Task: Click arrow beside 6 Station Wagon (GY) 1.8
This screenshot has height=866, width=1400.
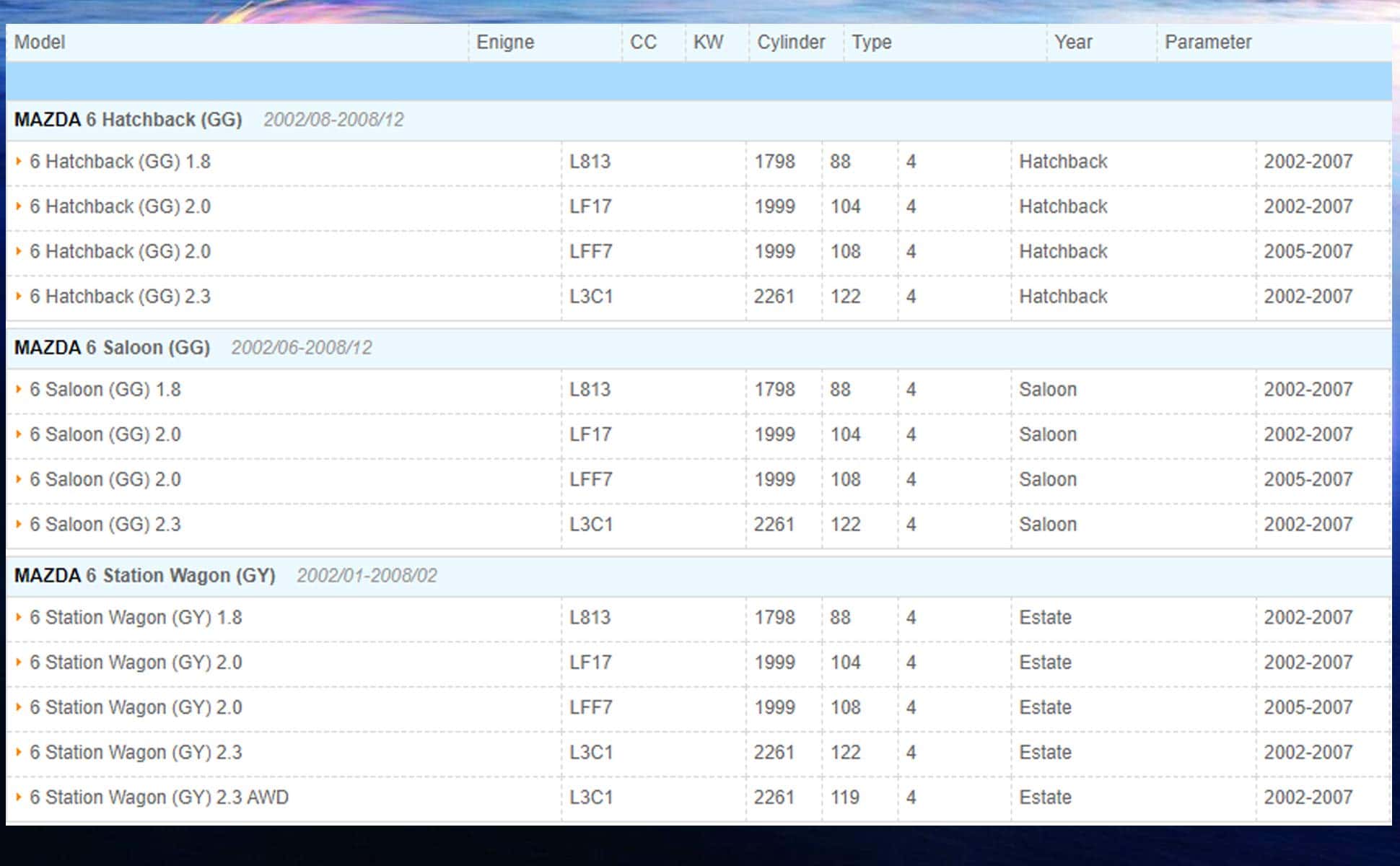Action: tap(19, 618)
